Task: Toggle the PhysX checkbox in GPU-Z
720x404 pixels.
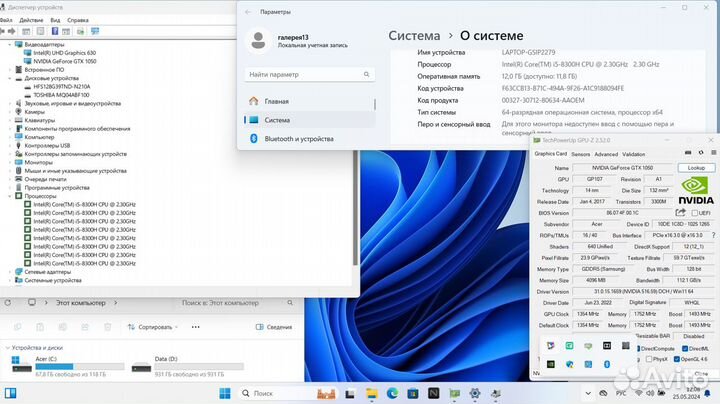Action: coord(649,359)
